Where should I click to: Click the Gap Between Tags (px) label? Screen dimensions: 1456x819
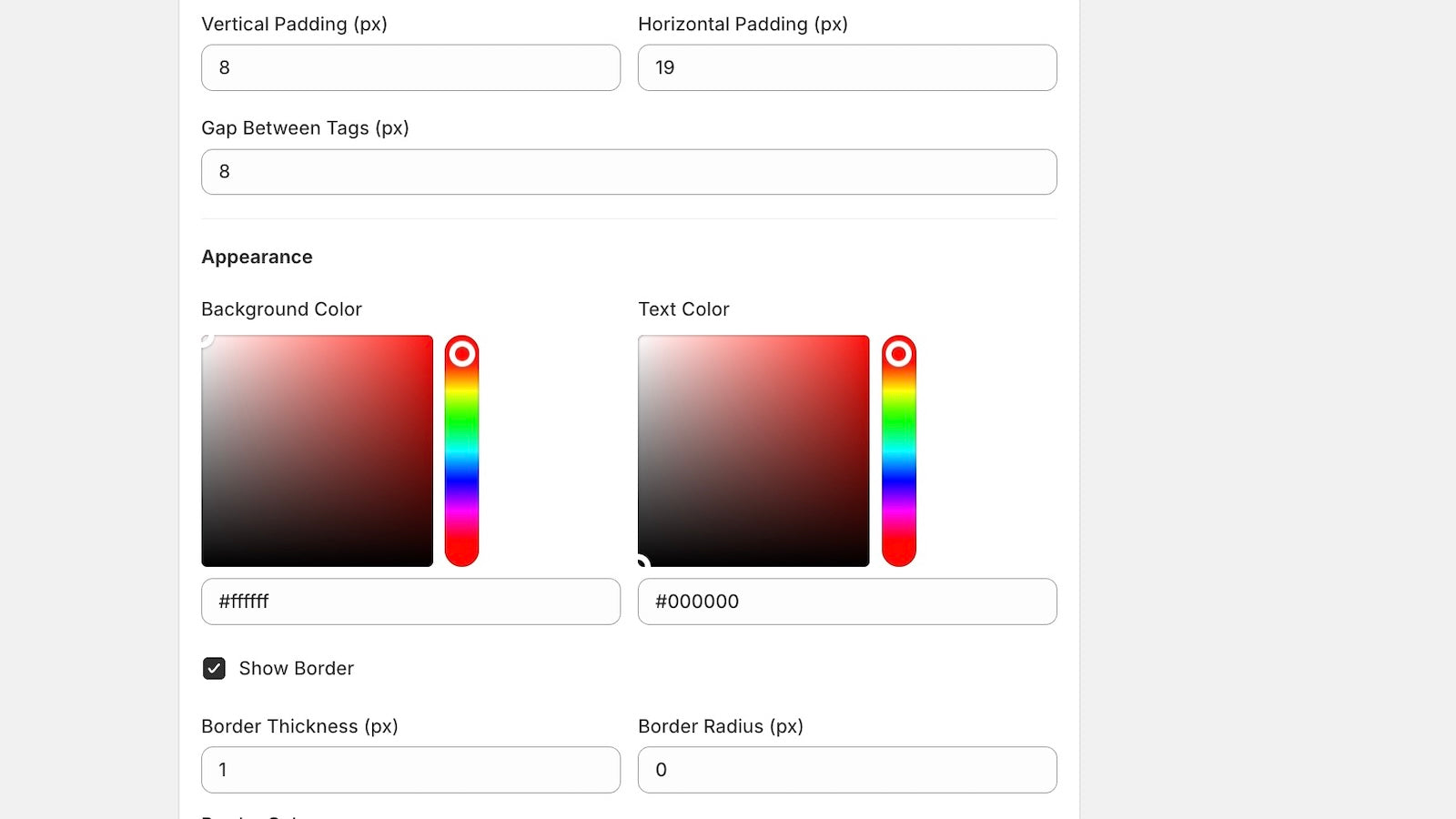click(305, 128)
